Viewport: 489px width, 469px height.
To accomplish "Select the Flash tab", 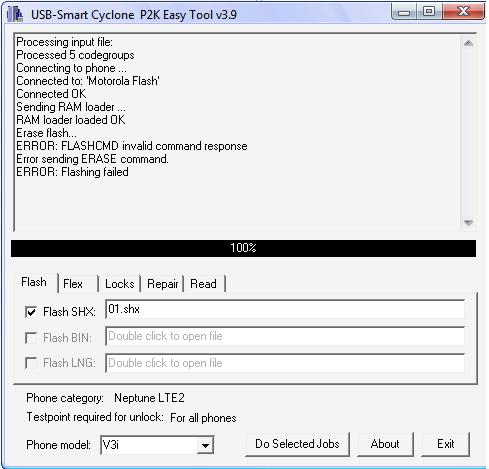I will (x=34, y=282).
